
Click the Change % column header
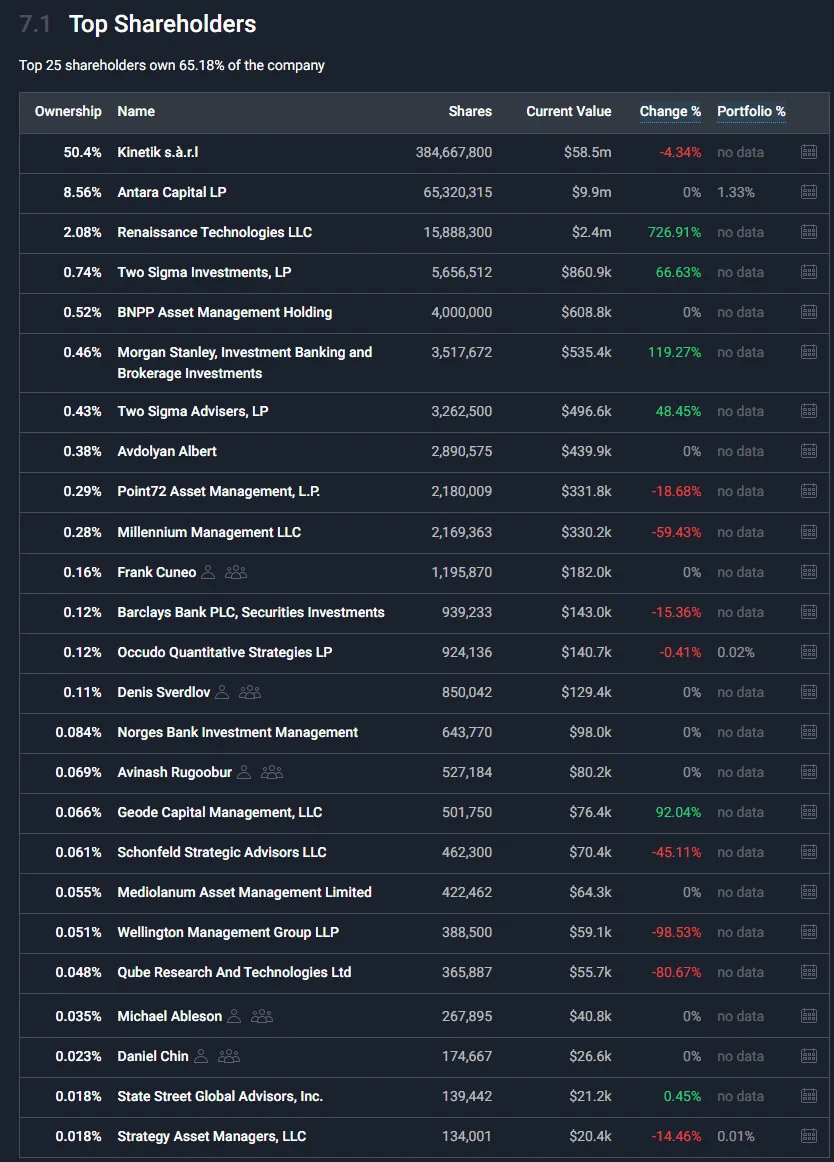670,111
